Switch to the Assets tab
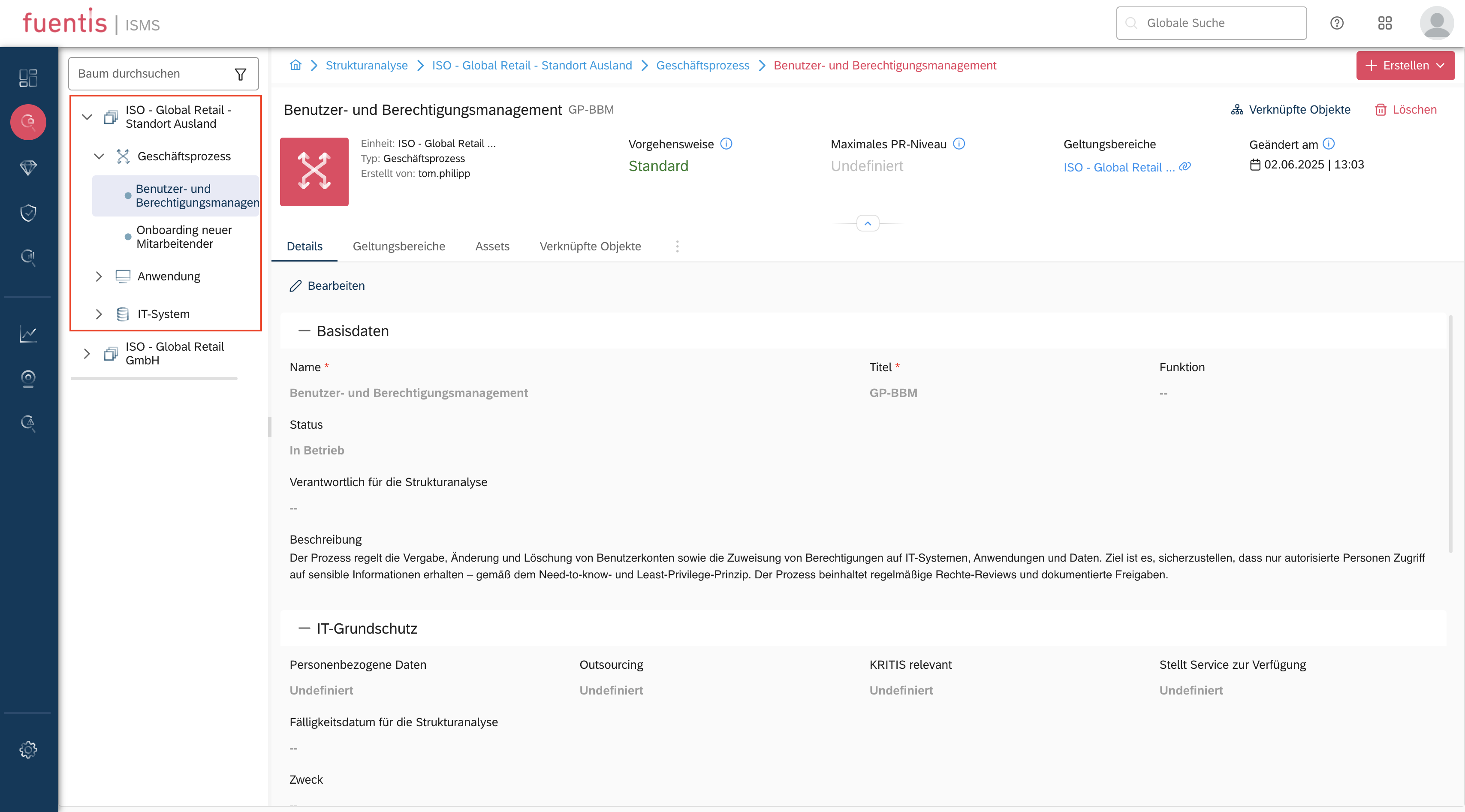 pos(492,246)
